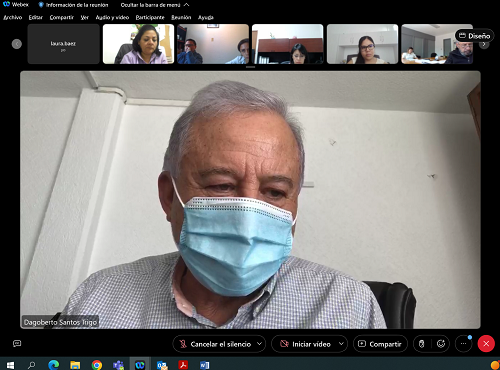Screen dimensions: 500x370
Task: Open the Audio y vídeo menu
Action: [x=112, y=17]
